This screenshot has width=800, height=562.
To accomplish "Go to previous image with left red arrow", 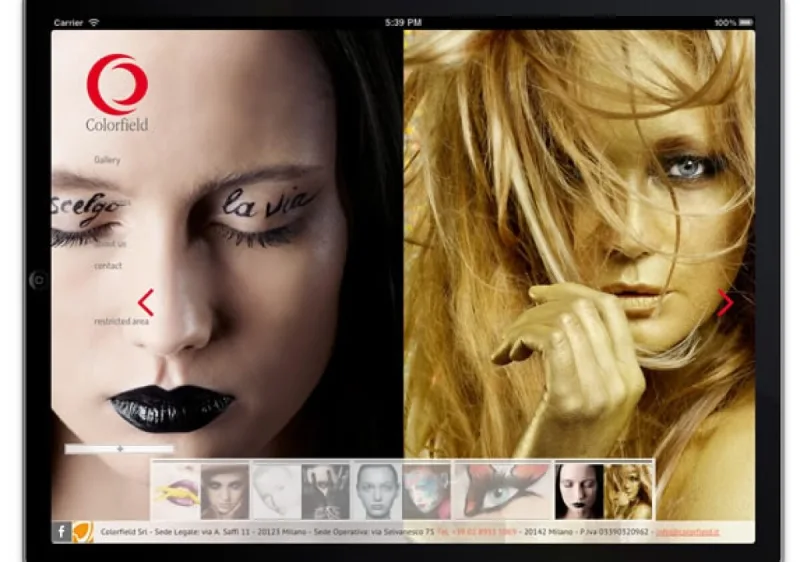I will (145, 303).
